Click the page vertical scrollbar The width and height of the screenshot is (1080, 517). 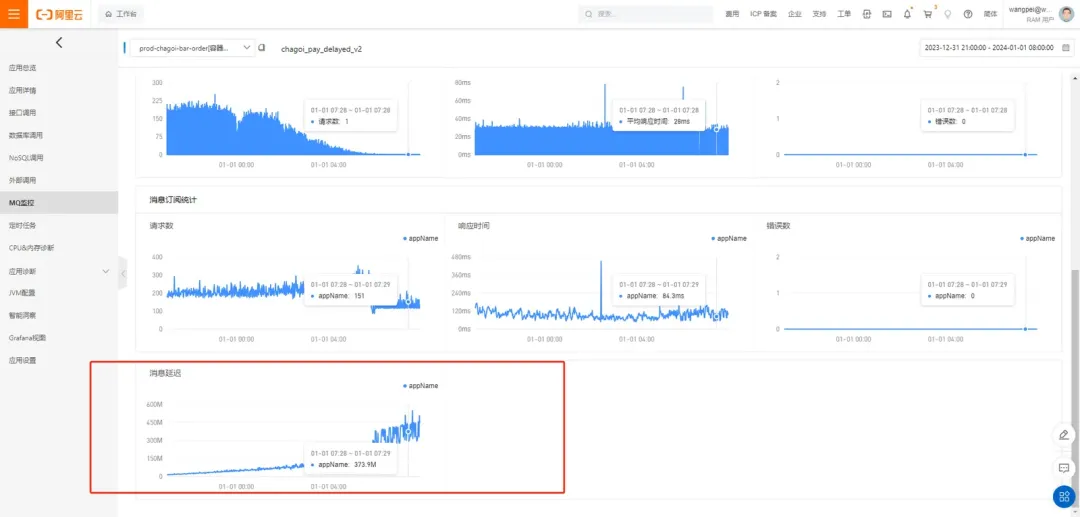1076,386
